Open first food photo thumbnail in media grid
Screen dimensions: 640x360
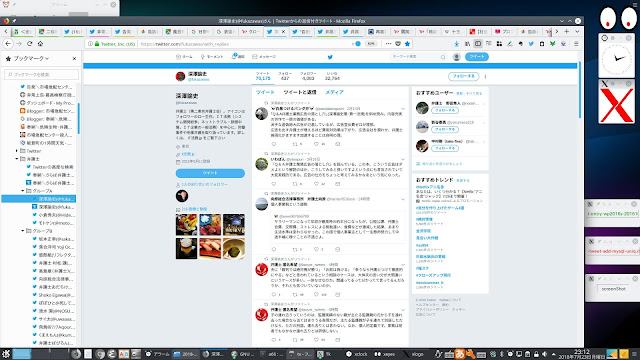187,224
